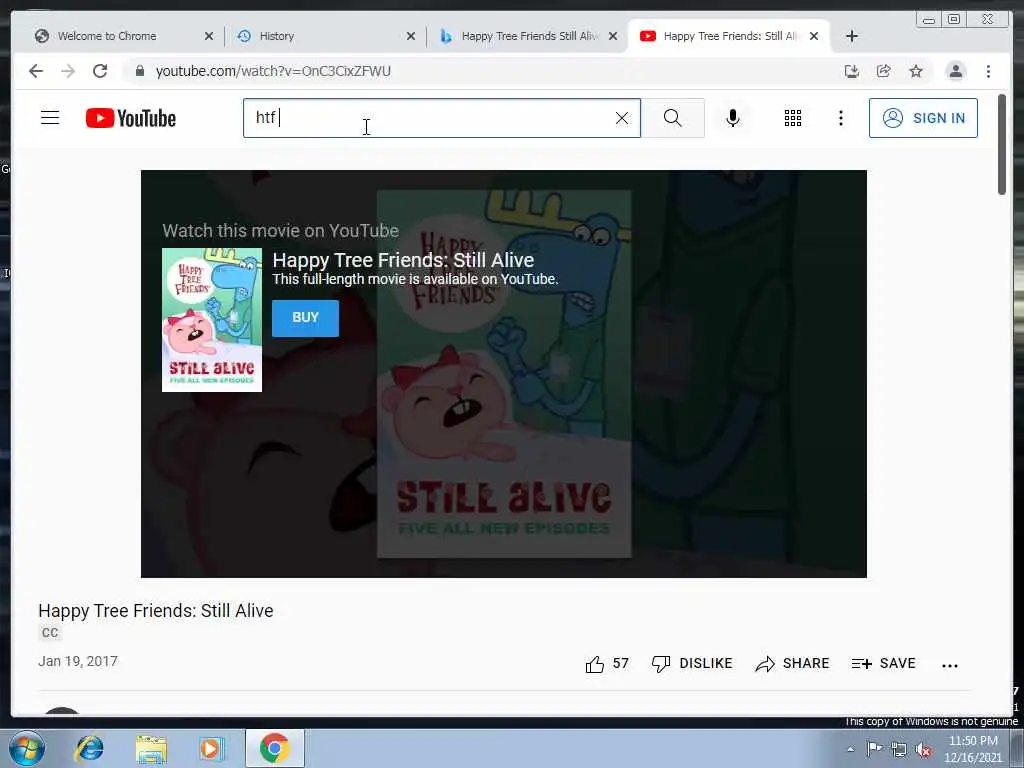Open Chrome profile avatar

(x=955, y=71)
